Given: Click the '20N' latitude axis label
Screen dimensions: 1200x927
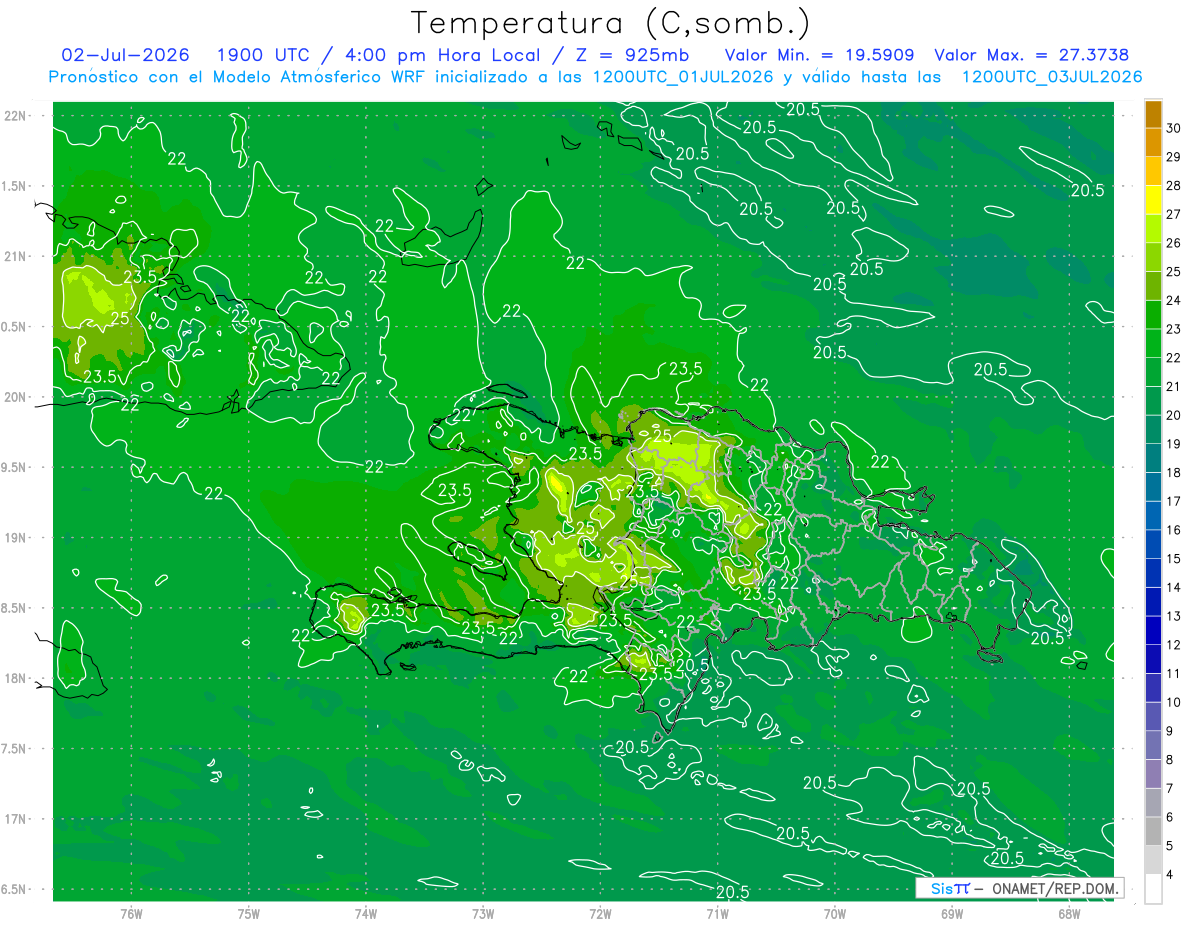Looking at the screenshot, I should (x=17, y=397).
